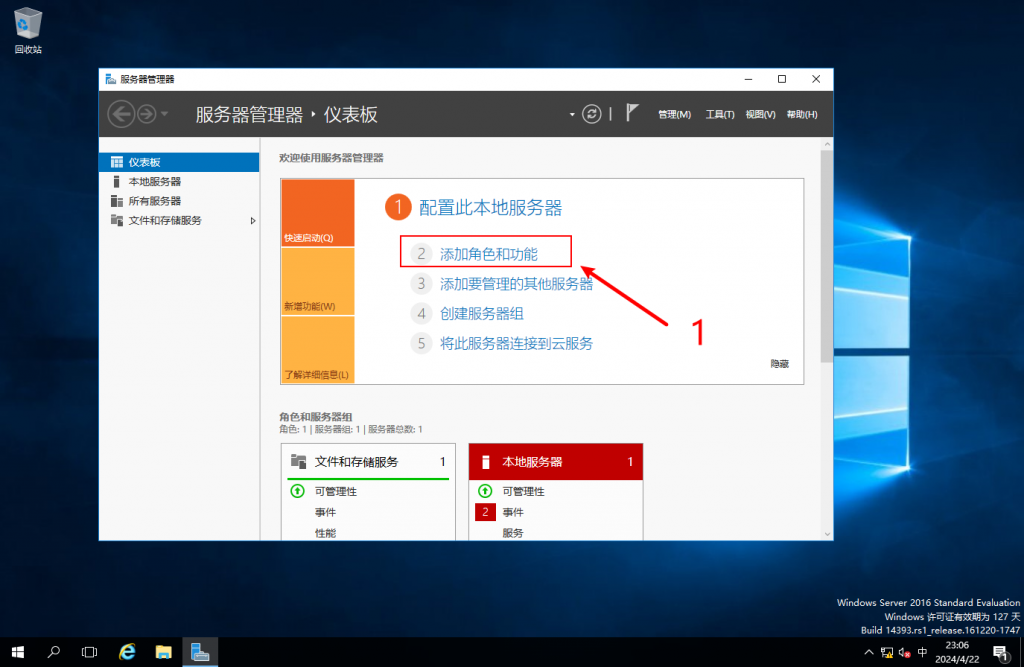Open File Explorer from the taskbar
Viewport: 1024px width, 667px height.
click(164, 652)
